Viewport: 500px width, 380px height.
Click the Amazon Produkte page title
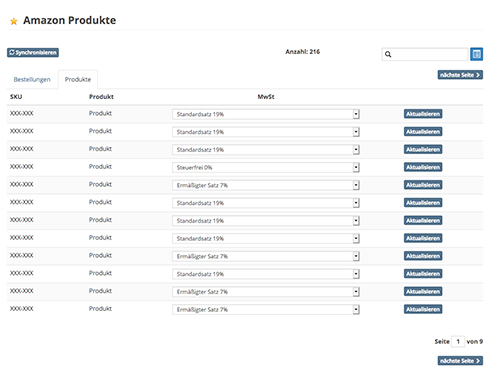pyautogui.click(x=69, y=20)
